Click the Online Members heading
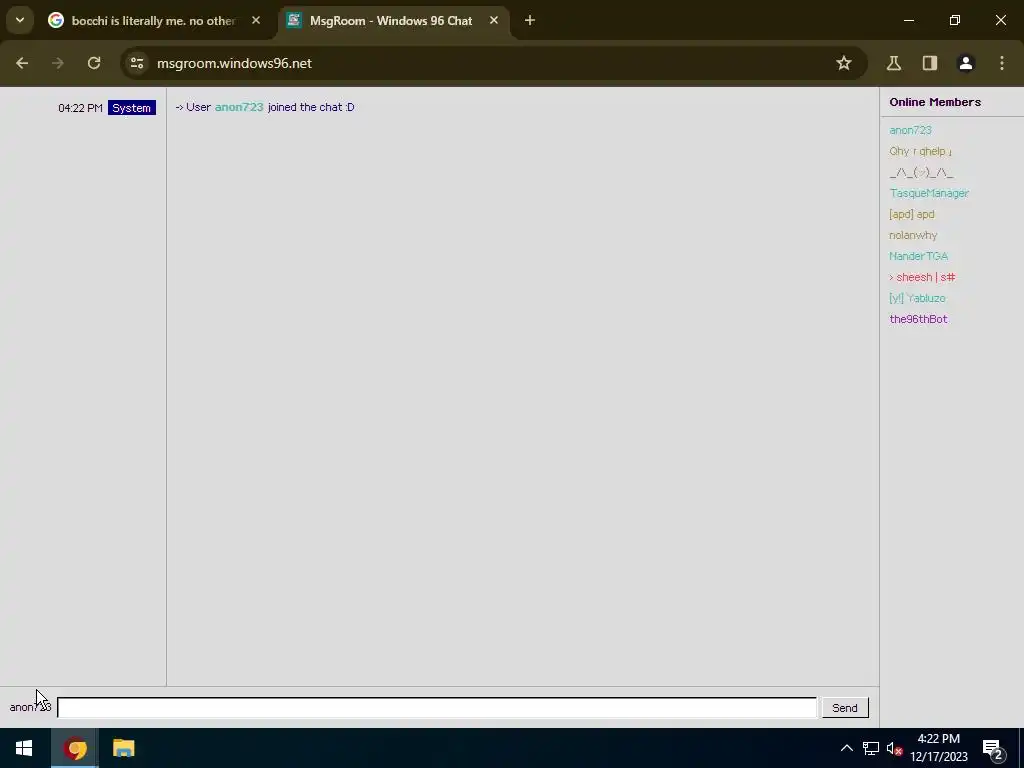This screenshot has height=768, width=1024. [x=935, y=102]
